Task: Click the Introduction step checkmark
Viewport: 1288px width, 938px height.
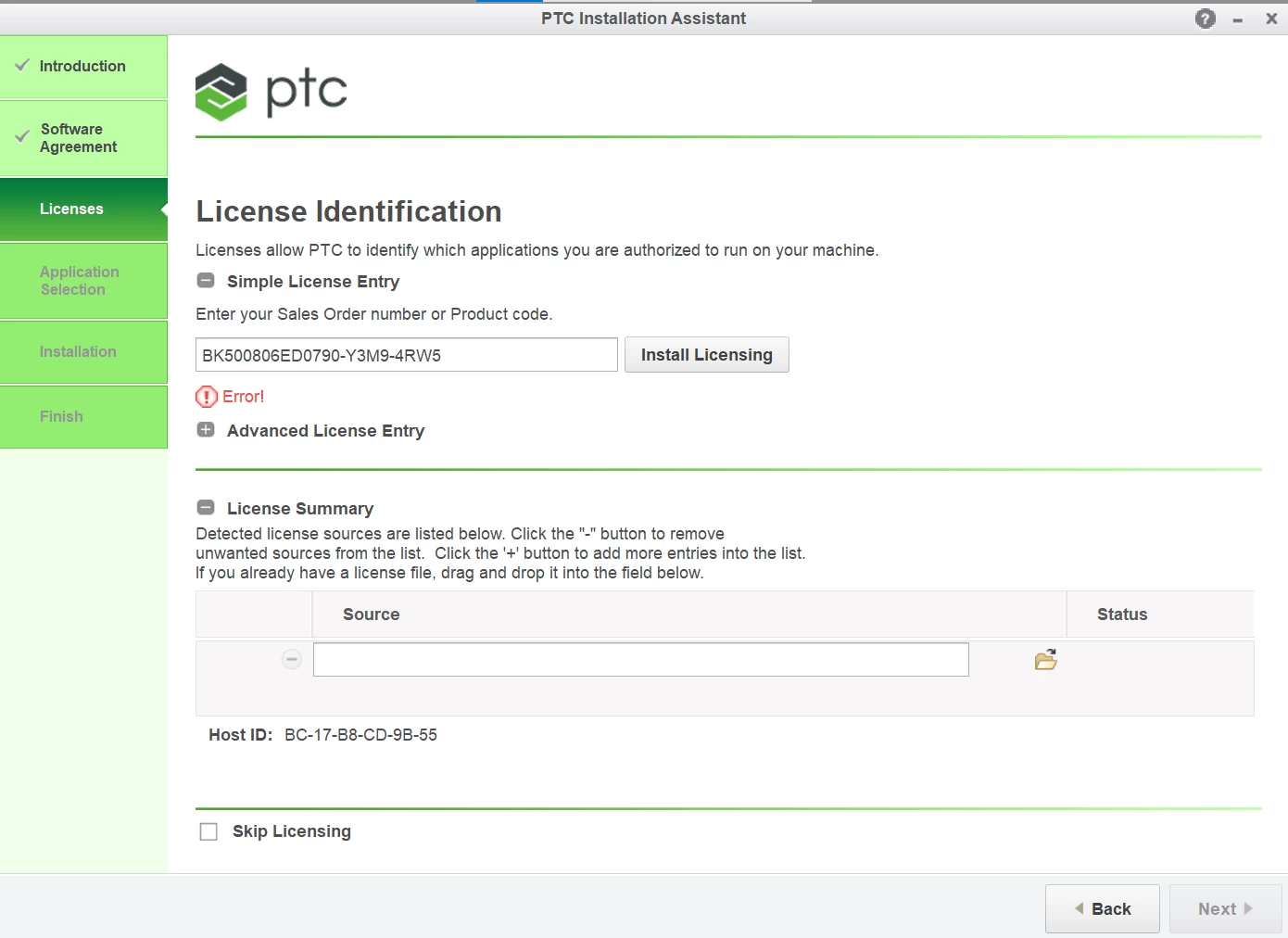Action: (22, 65)
